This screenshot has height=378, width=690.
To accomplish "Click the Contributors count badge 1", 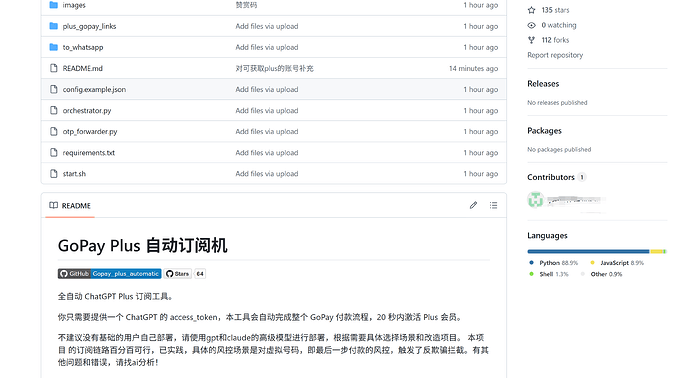I will (x=582, y=177).
